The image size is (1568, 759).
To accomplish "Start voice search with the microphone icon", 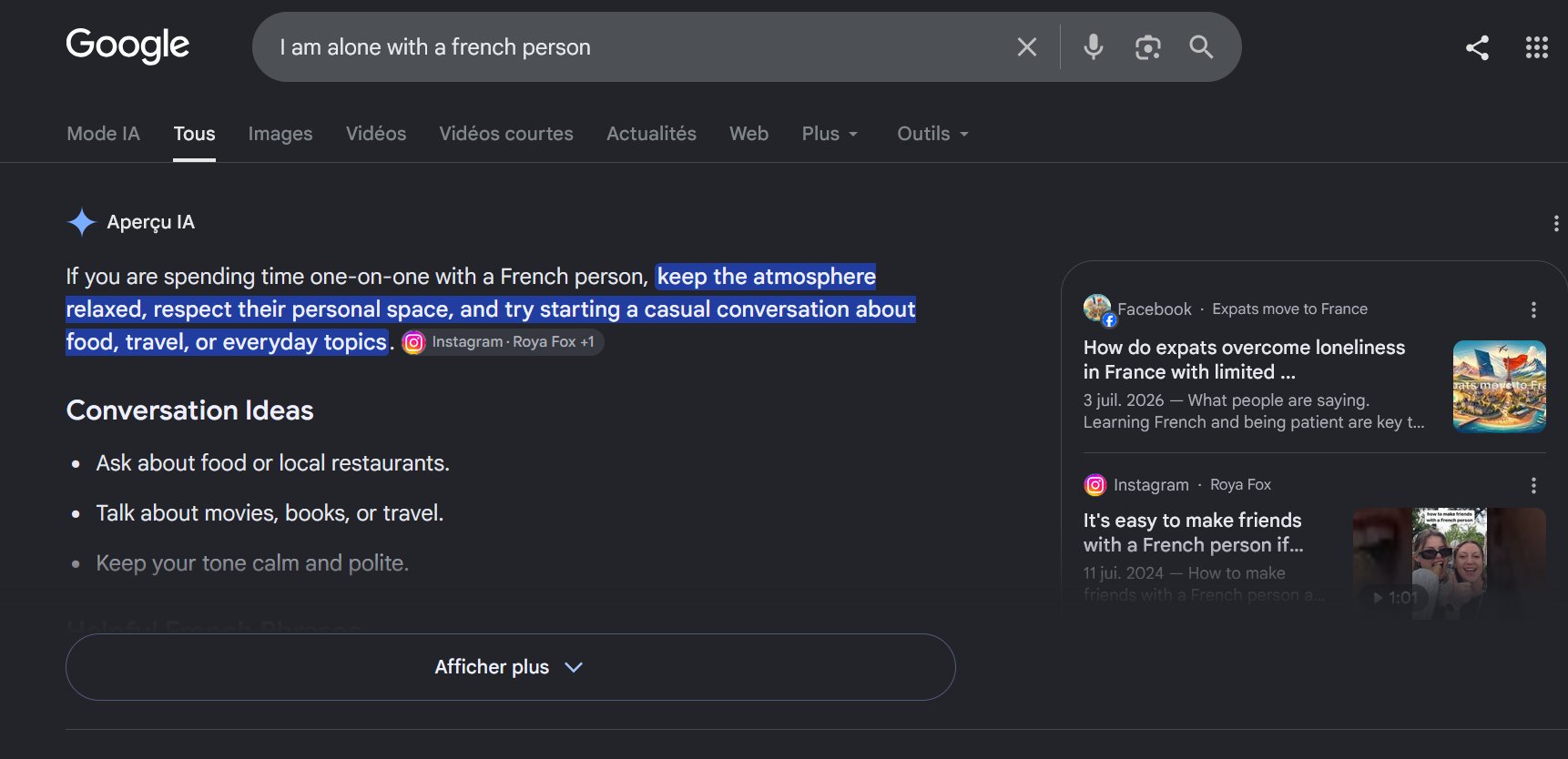I will (x=1094, y=47).
